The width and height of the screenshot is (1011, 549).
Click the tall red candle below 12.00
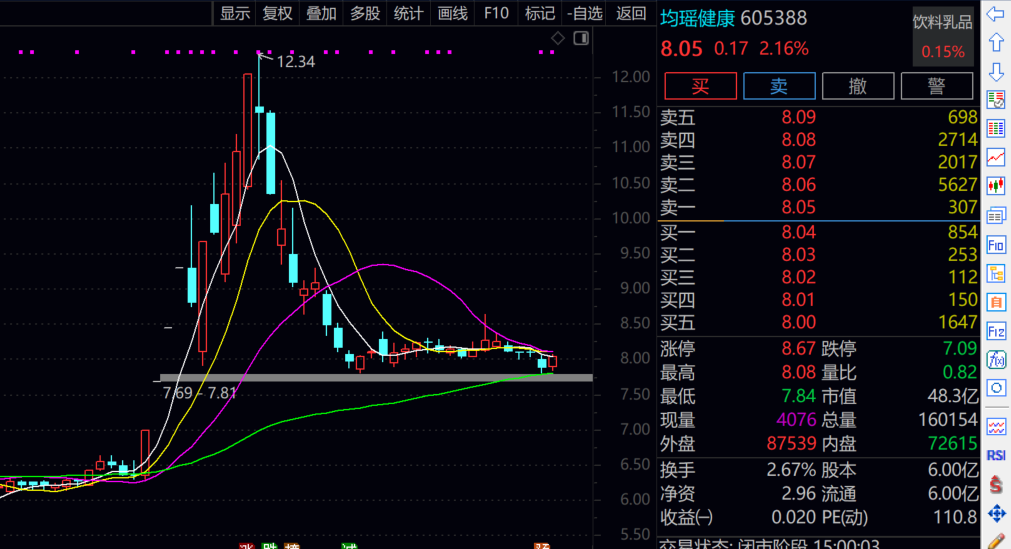tap(248, 130)
